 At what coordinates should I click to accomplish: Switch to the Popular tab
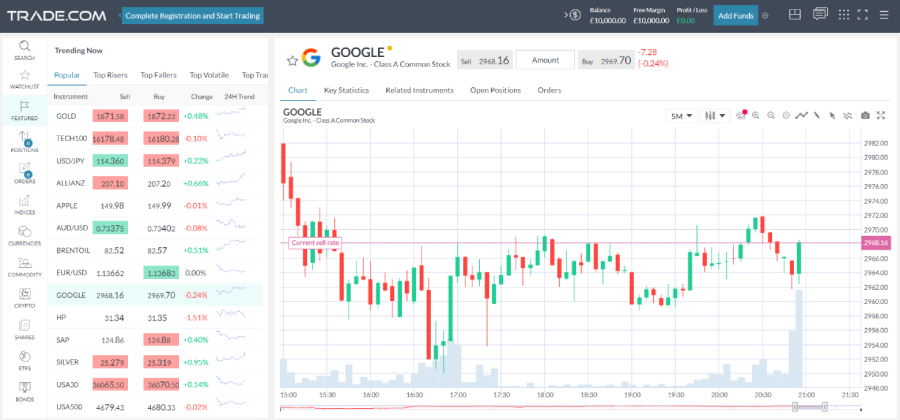(67, 75)
